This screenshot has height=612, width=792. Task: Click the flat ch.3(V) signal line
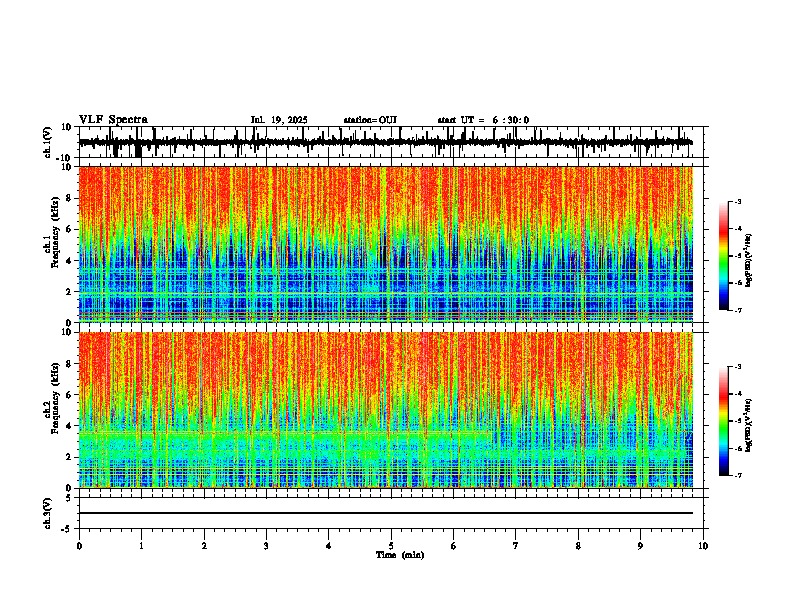385,513
